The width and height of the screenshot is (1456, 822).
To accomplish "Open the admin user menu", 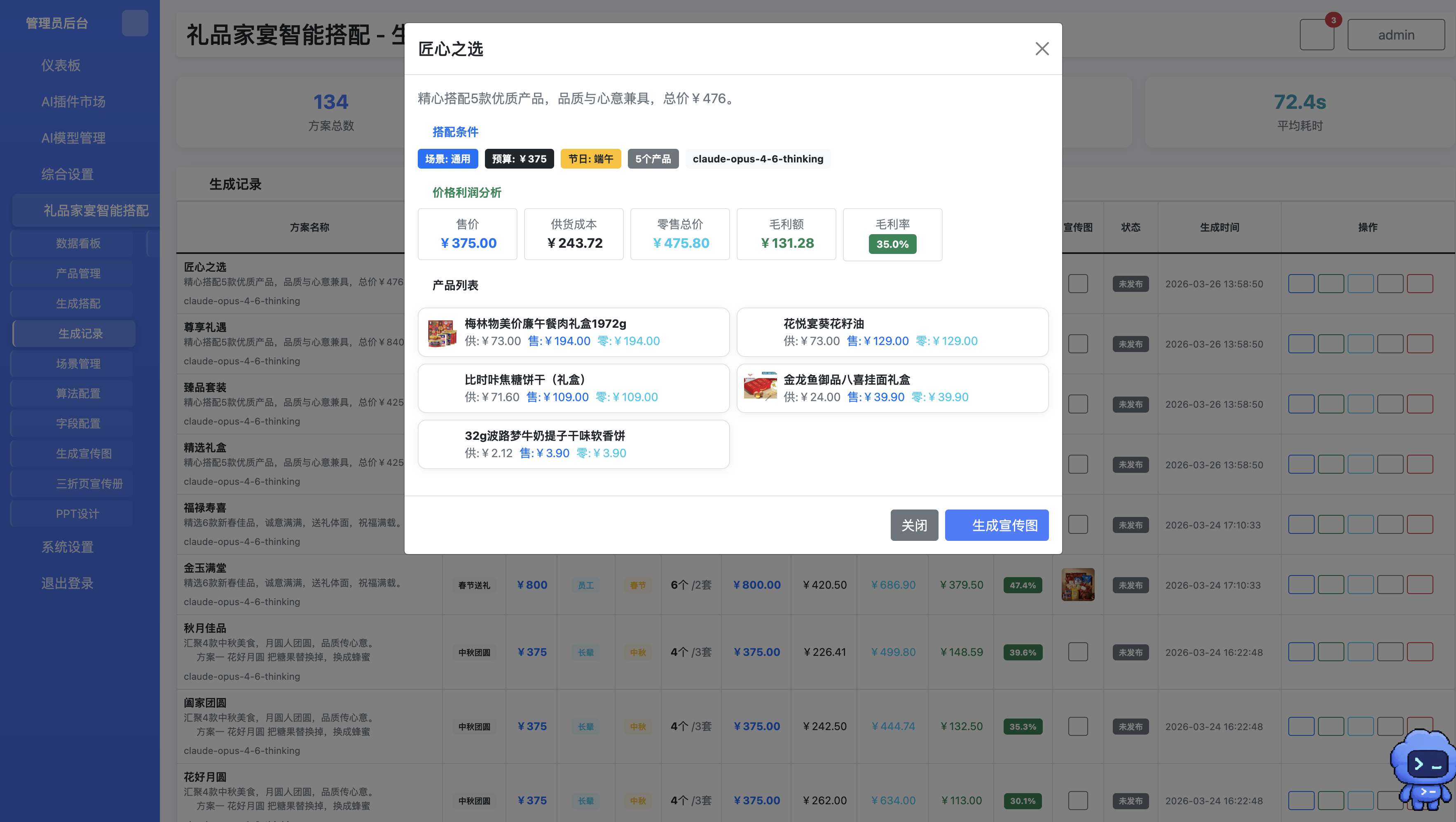I will click(x=1395, y=35).
